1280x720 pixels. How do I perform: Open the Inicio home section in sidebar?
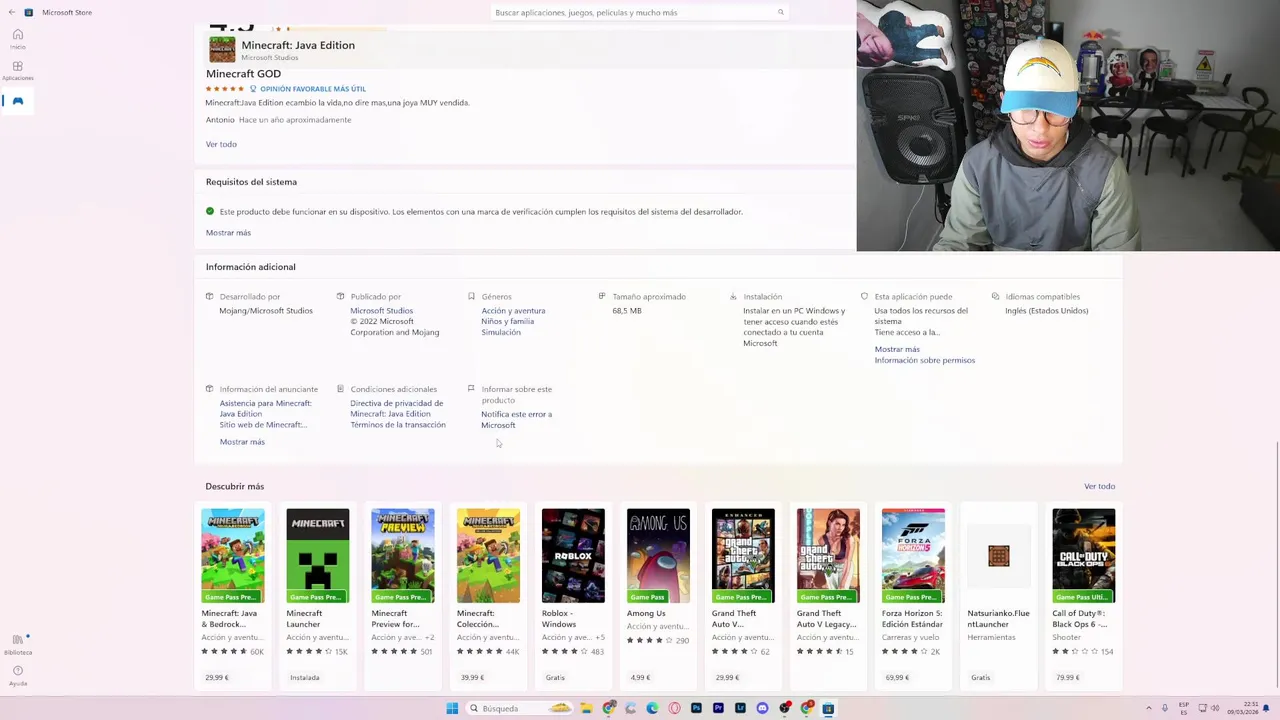(18, 39)
